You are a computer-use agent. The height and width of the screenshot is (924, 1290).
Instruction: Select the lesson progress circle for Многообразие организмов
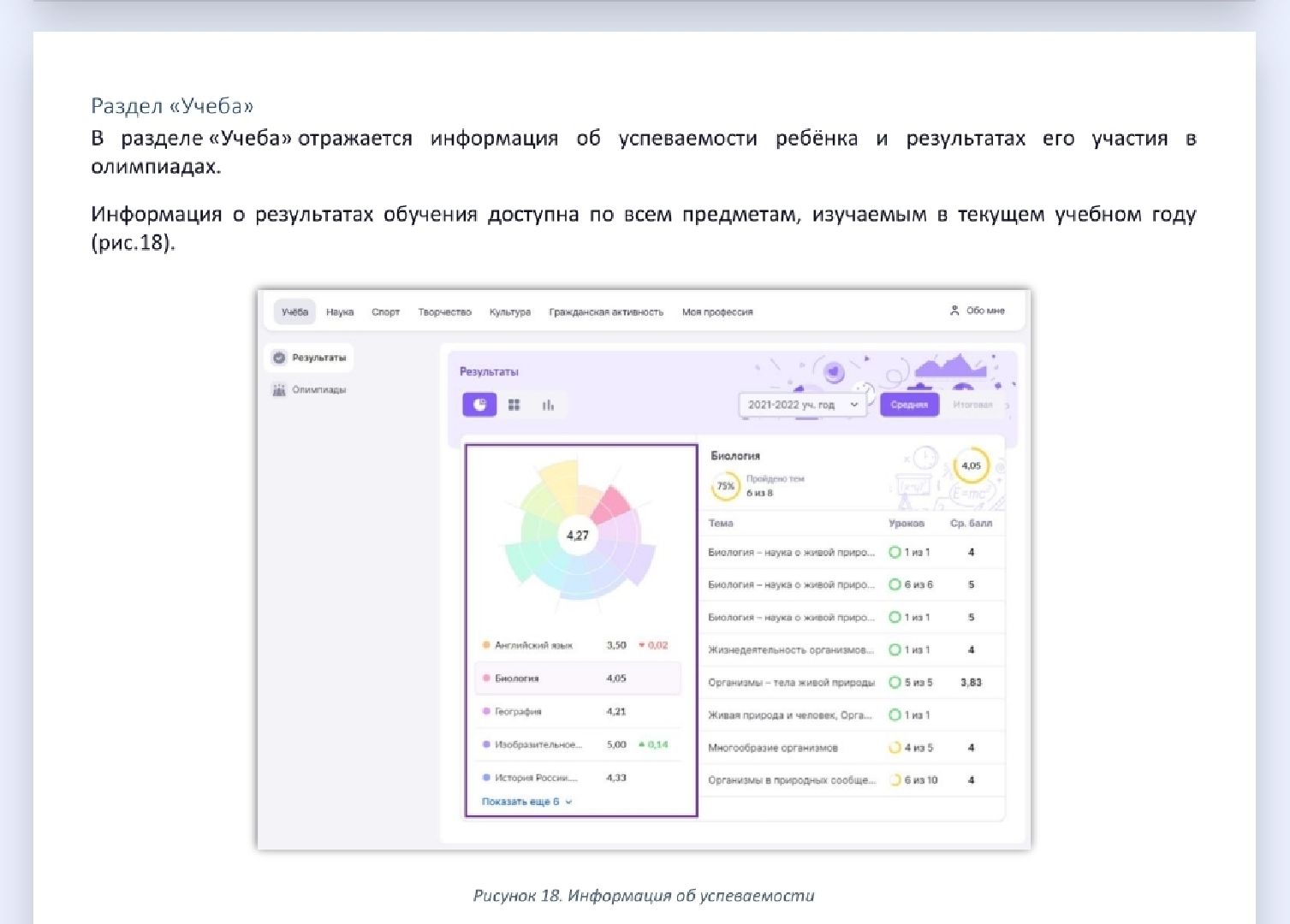point(895,747)
